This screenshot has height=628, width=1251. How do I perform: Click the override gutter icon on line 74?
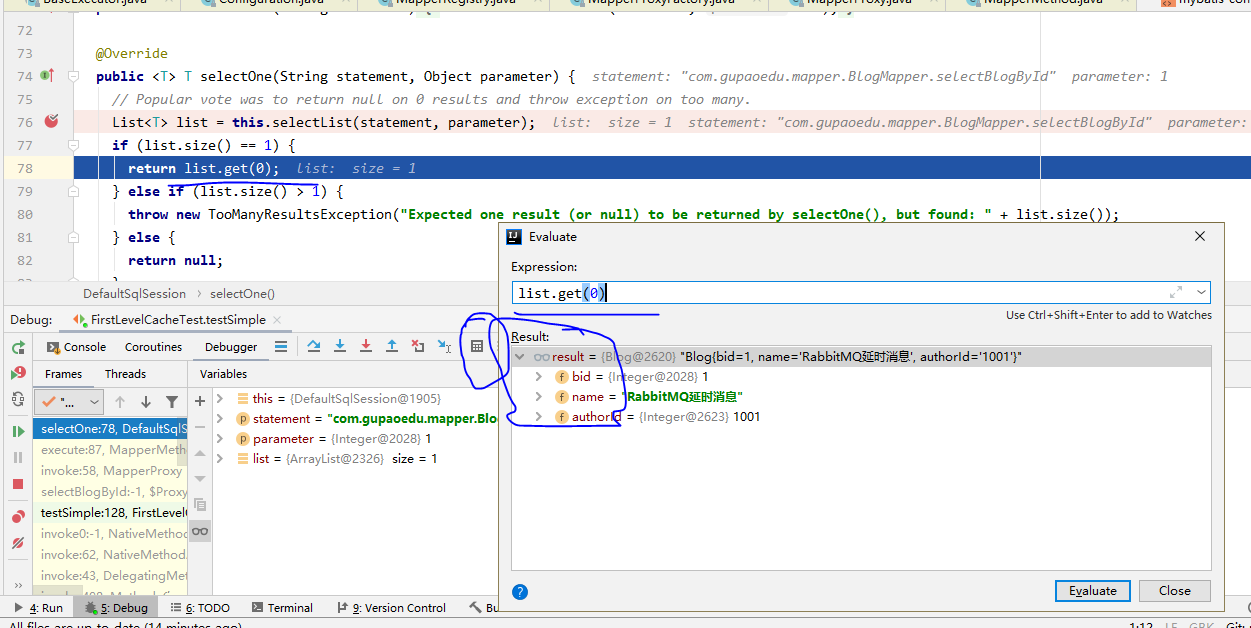point(47,76)
